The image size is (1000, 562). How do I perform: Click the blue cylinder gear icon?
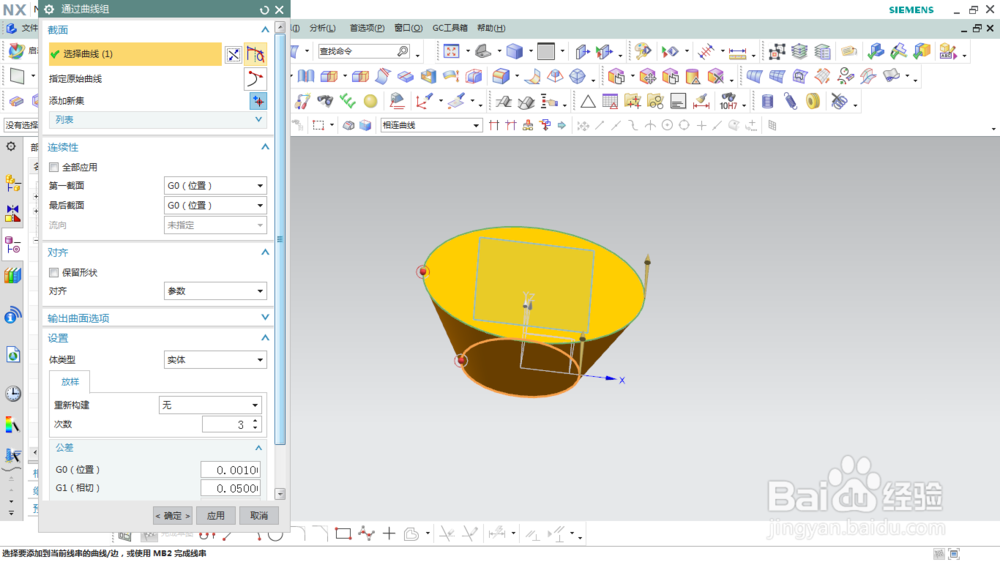pos(767,101)
